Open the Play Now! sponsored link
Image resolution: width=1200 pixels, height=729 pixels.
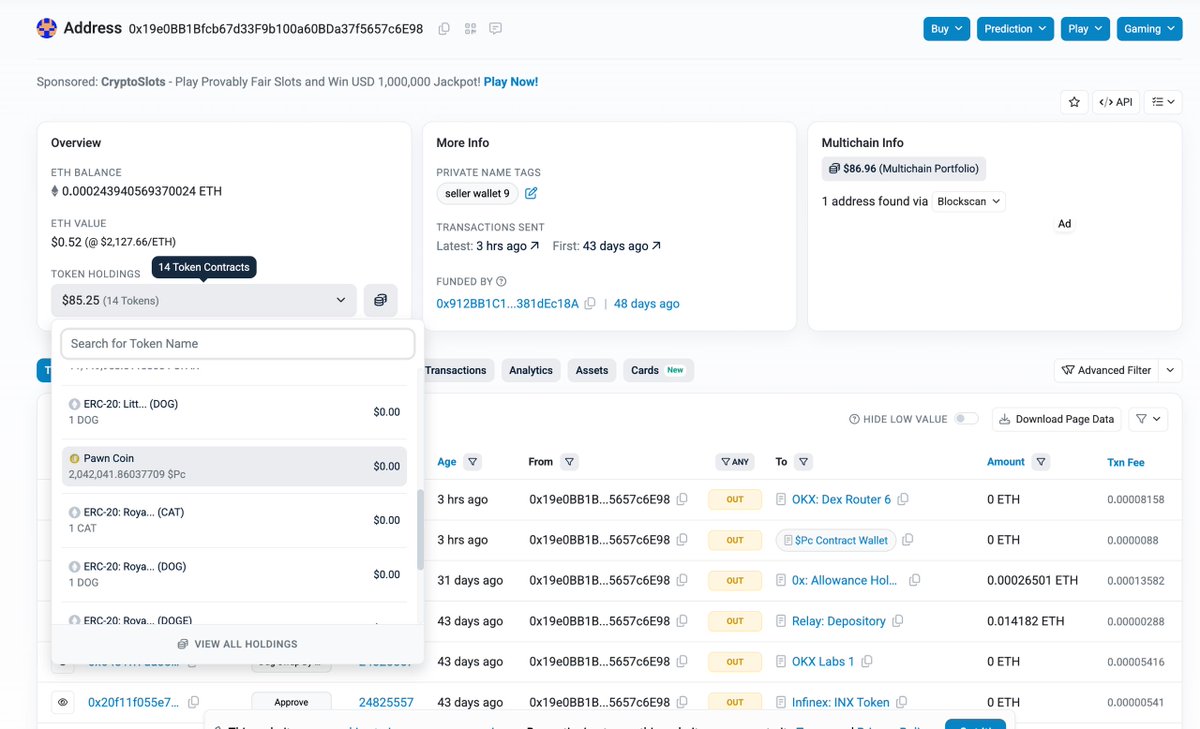(x=511, y=82)
